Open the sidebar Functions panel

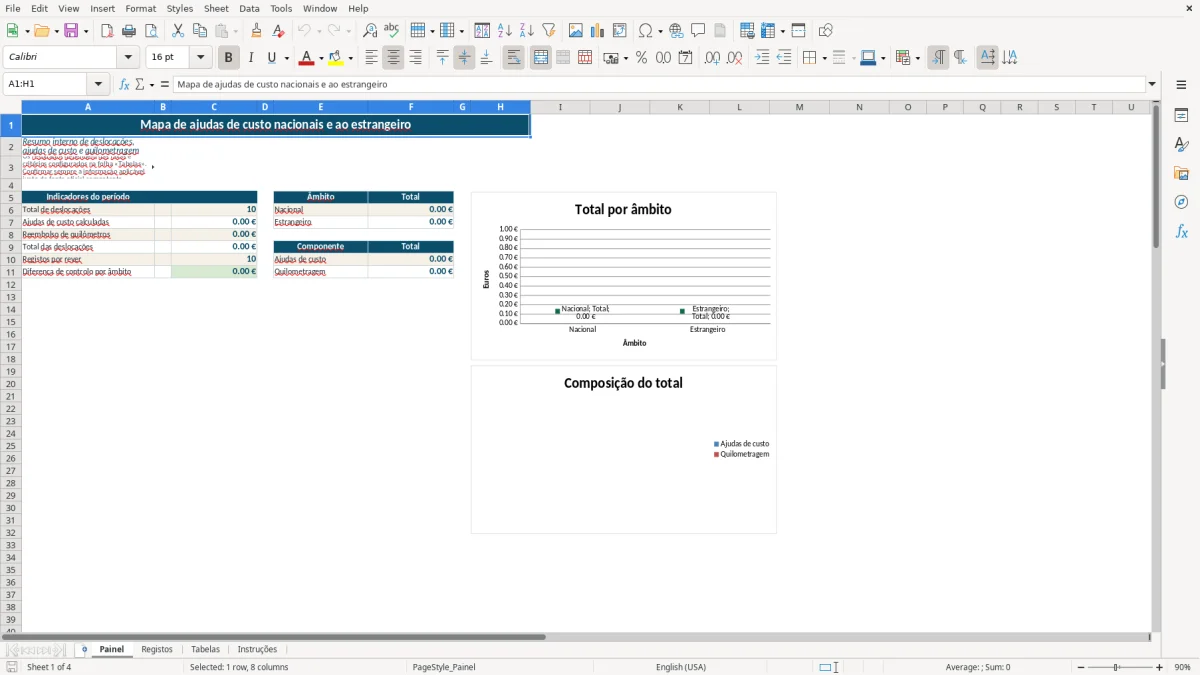pos(1181,232)
